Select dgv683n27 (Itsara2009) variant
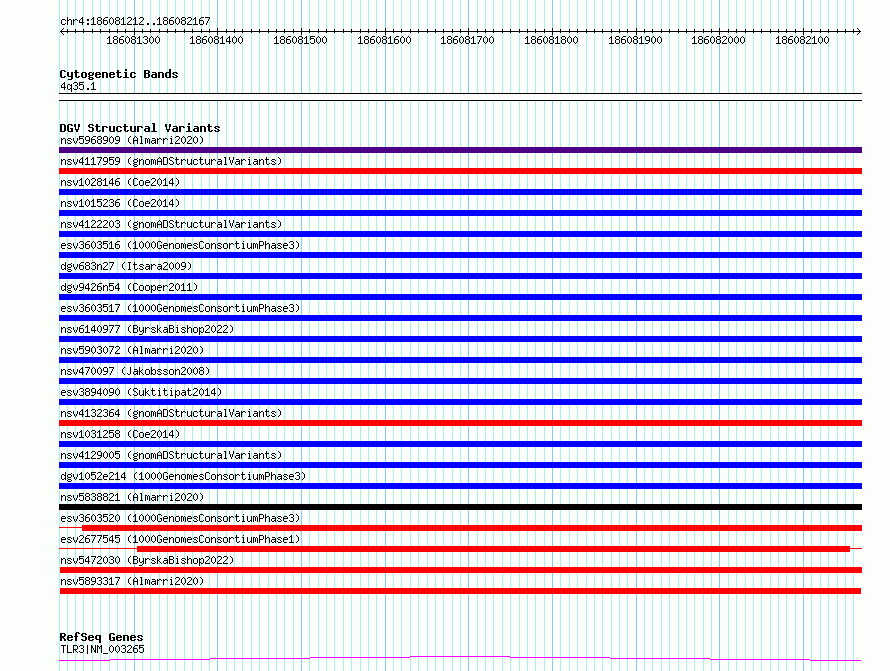 [126, 266]
